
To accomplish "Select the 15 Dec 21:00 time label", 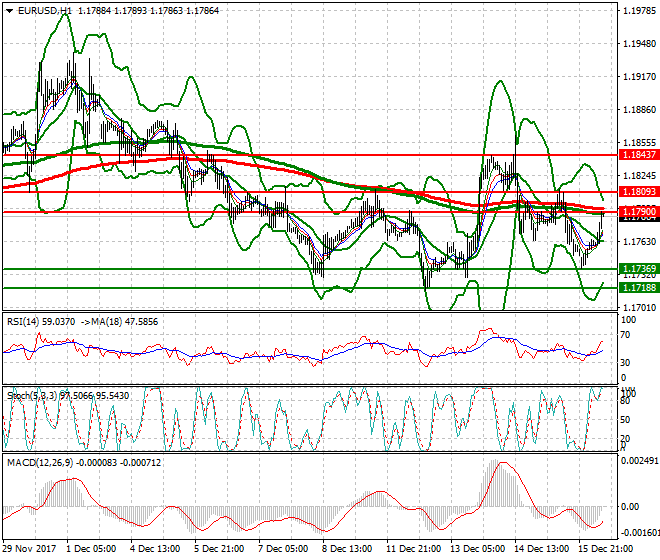I will click(x=606, y=549).
